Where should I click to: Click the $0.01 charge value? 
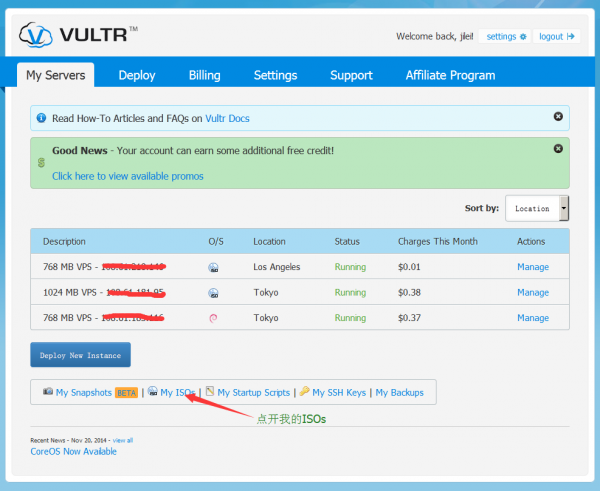coord(409,267)
